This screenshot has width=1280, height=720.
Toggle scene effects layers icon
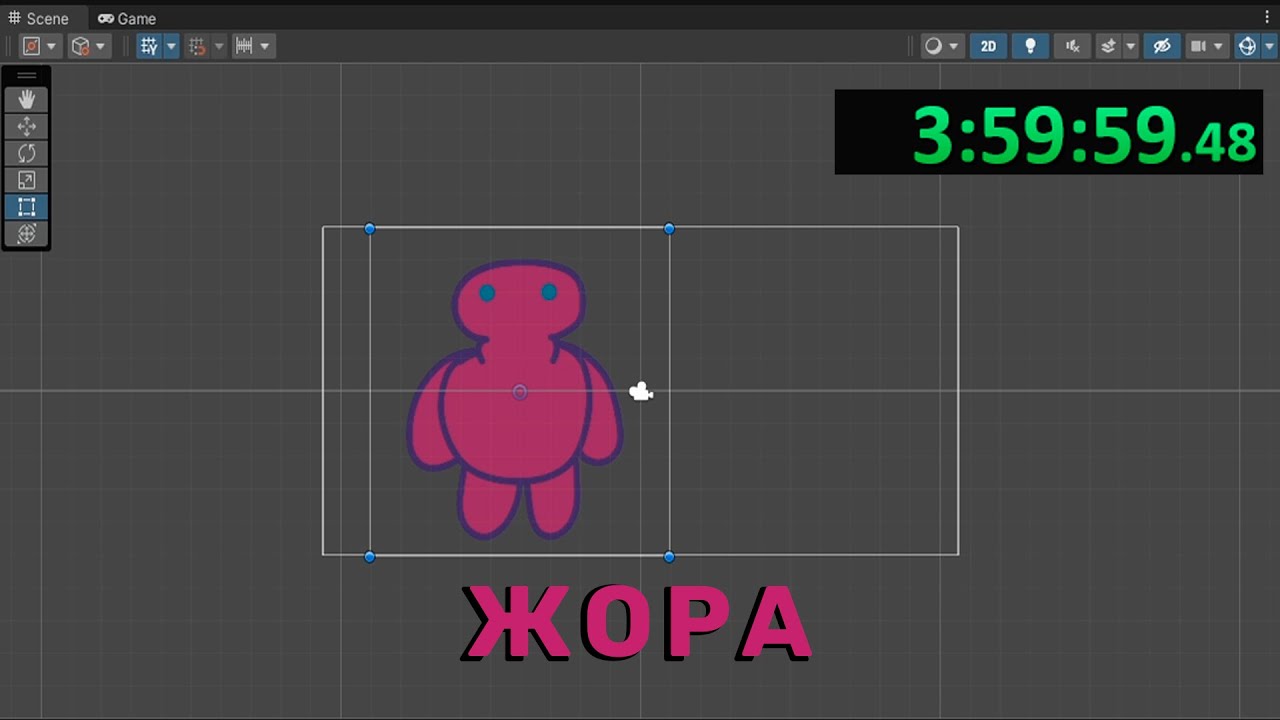1108,46
